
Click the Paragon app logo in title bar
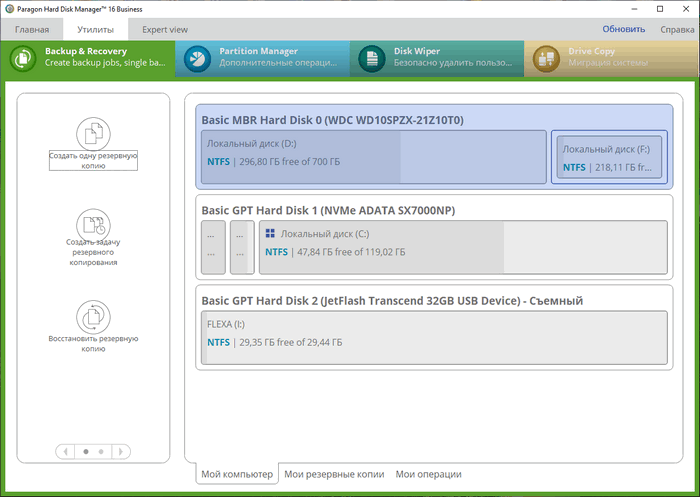pyautogui.click(x=9, y=9)
